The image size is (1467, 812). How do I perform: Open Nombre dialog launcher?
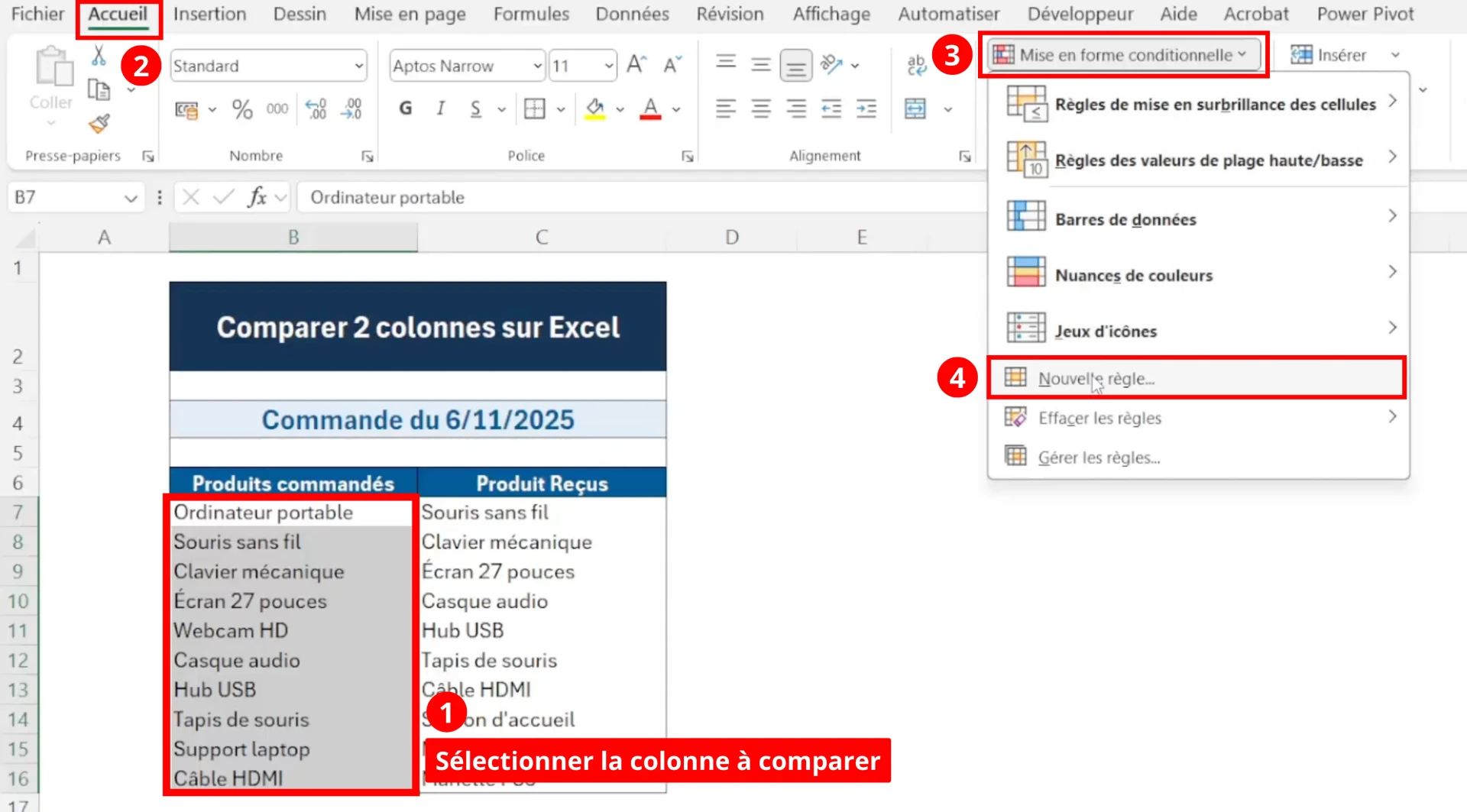coord(368,156)
